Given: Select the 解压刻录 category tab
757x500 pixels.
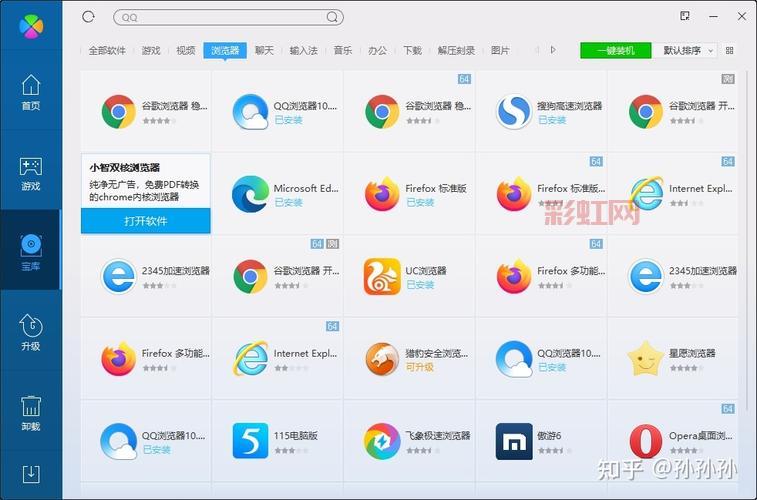Looking at the screenshot, I should pyautogui.click(x=456, y=50).
